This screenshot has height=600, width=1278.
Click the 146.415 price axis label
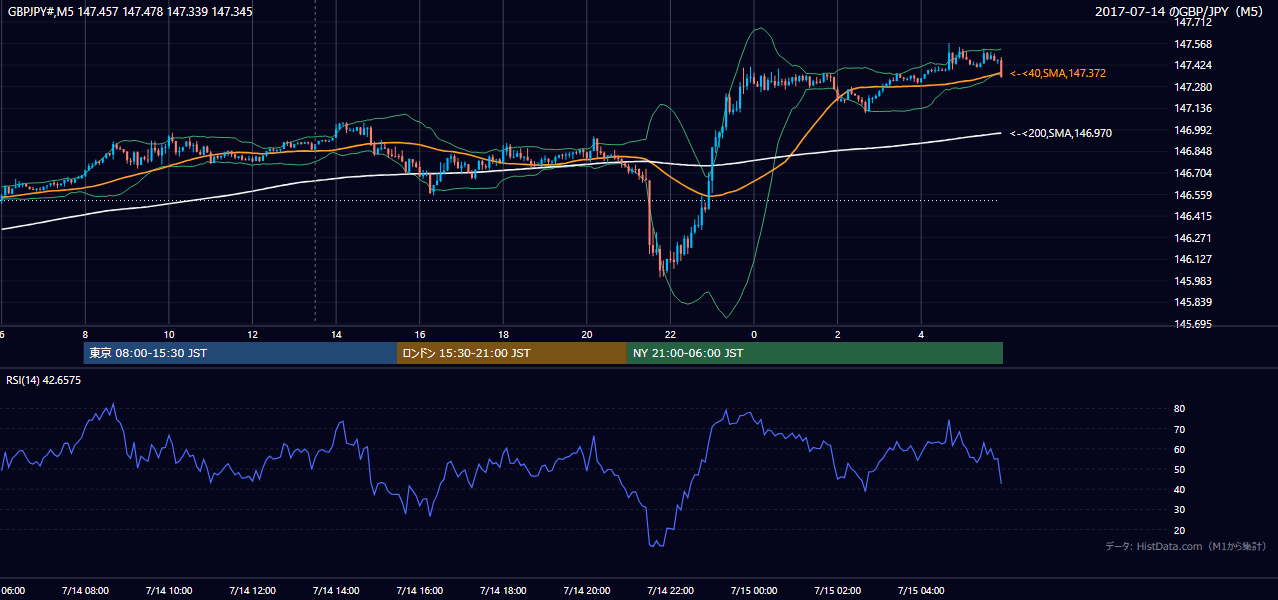(x=1192, y=216)
